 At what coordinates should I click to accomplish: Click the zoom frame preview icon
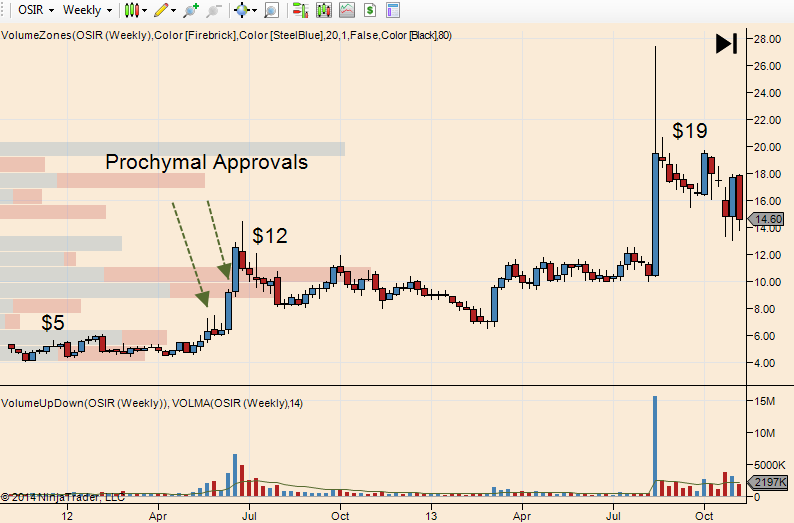click(270, 10)
